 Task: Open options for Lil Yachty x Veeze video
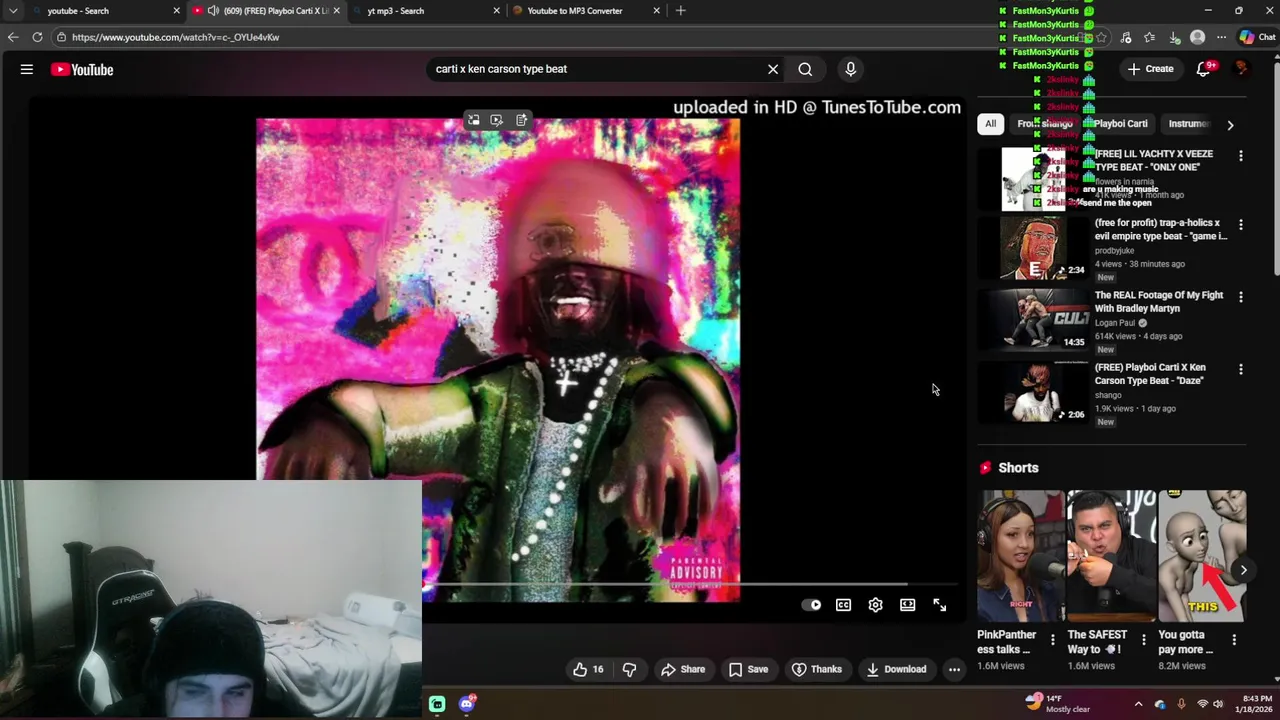click(x=1241, y=156)
